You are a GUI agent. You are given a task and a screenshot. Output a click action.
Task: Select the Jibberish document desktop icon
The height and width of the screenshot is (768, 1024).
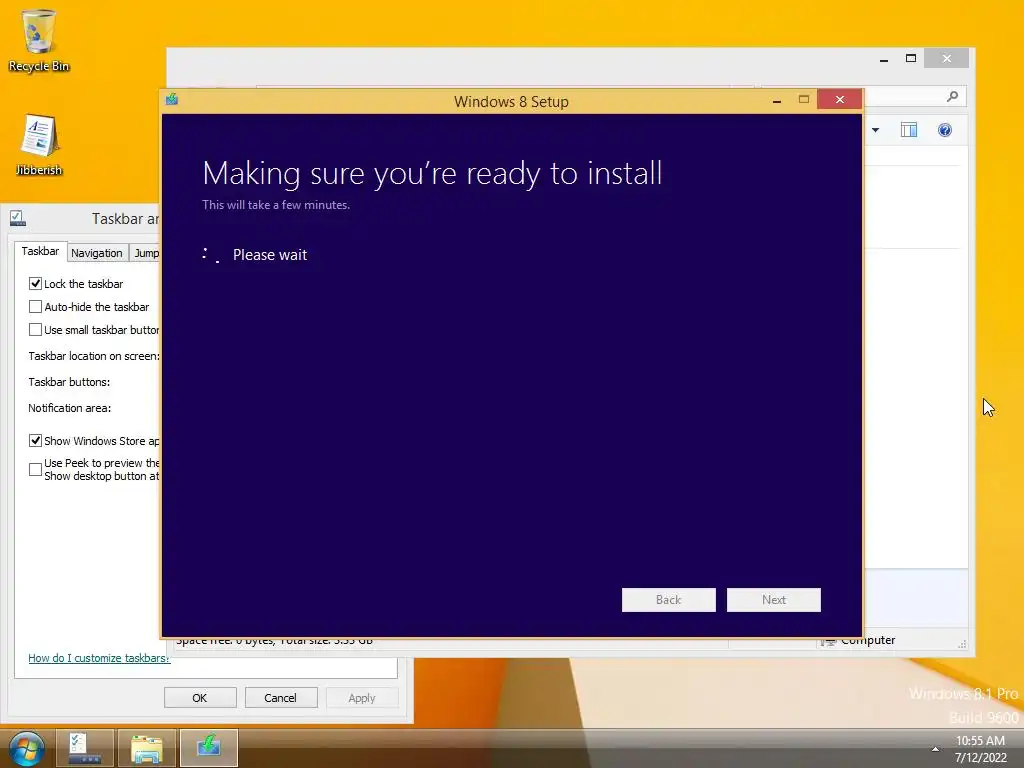(x=39, y=145)
